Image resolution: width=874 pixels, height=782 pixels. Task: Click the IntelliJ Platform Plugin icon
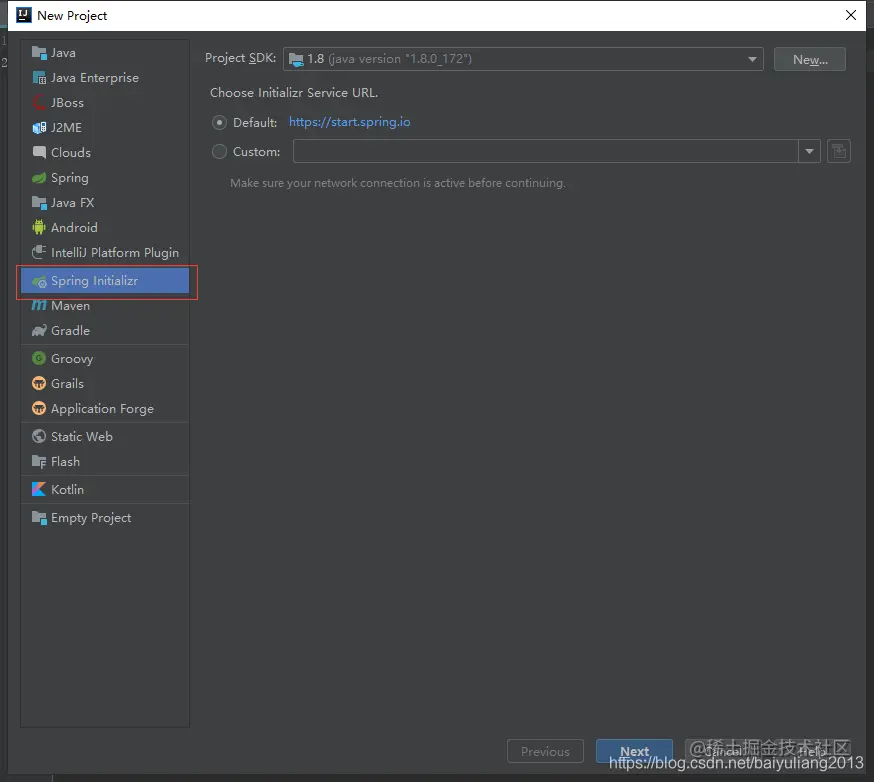click(39, 252)
